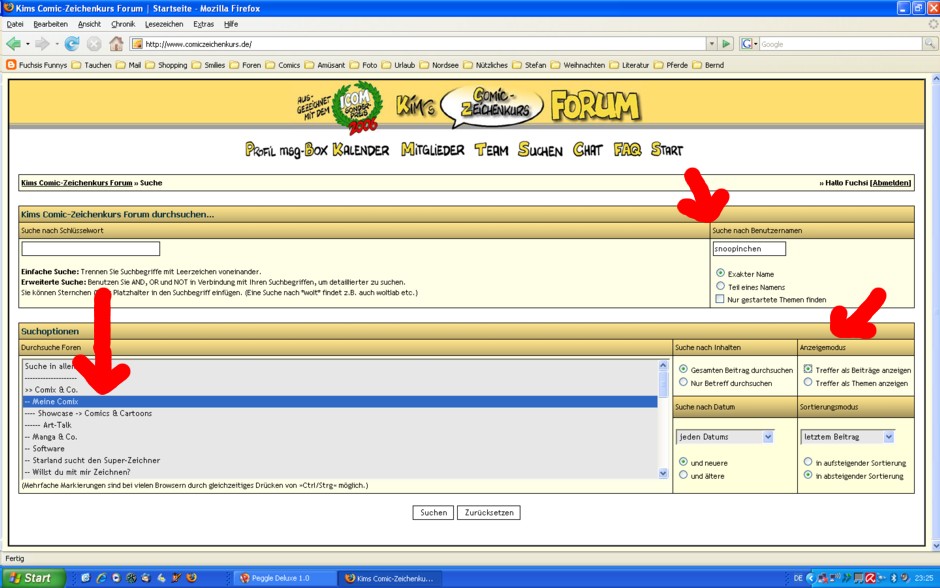Open the Lesezeichen menu
Image resolution: width=940 pixels, height=588 pixels.
164,23
